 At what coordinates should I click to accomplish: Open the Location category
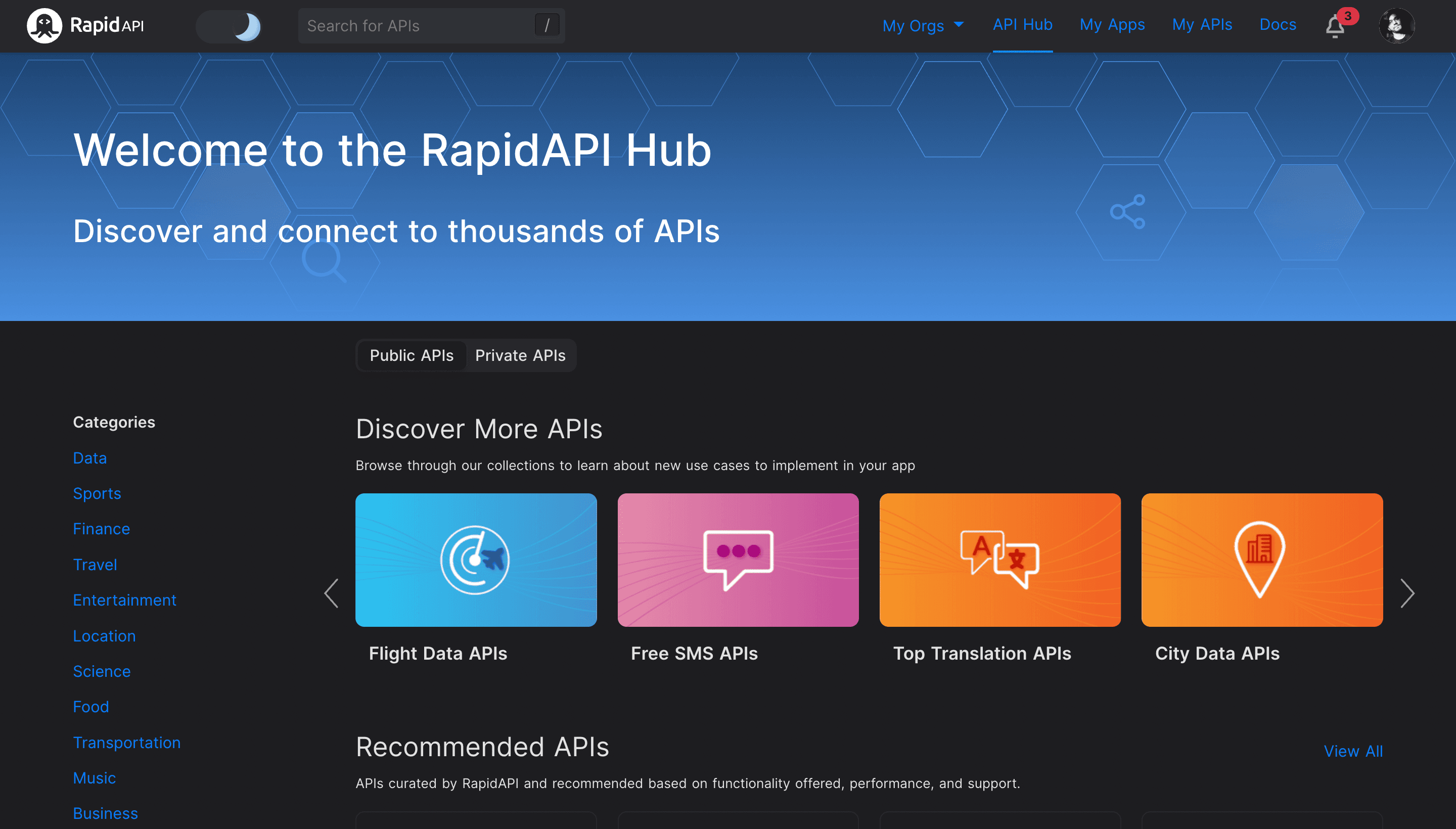click(104, 635)
